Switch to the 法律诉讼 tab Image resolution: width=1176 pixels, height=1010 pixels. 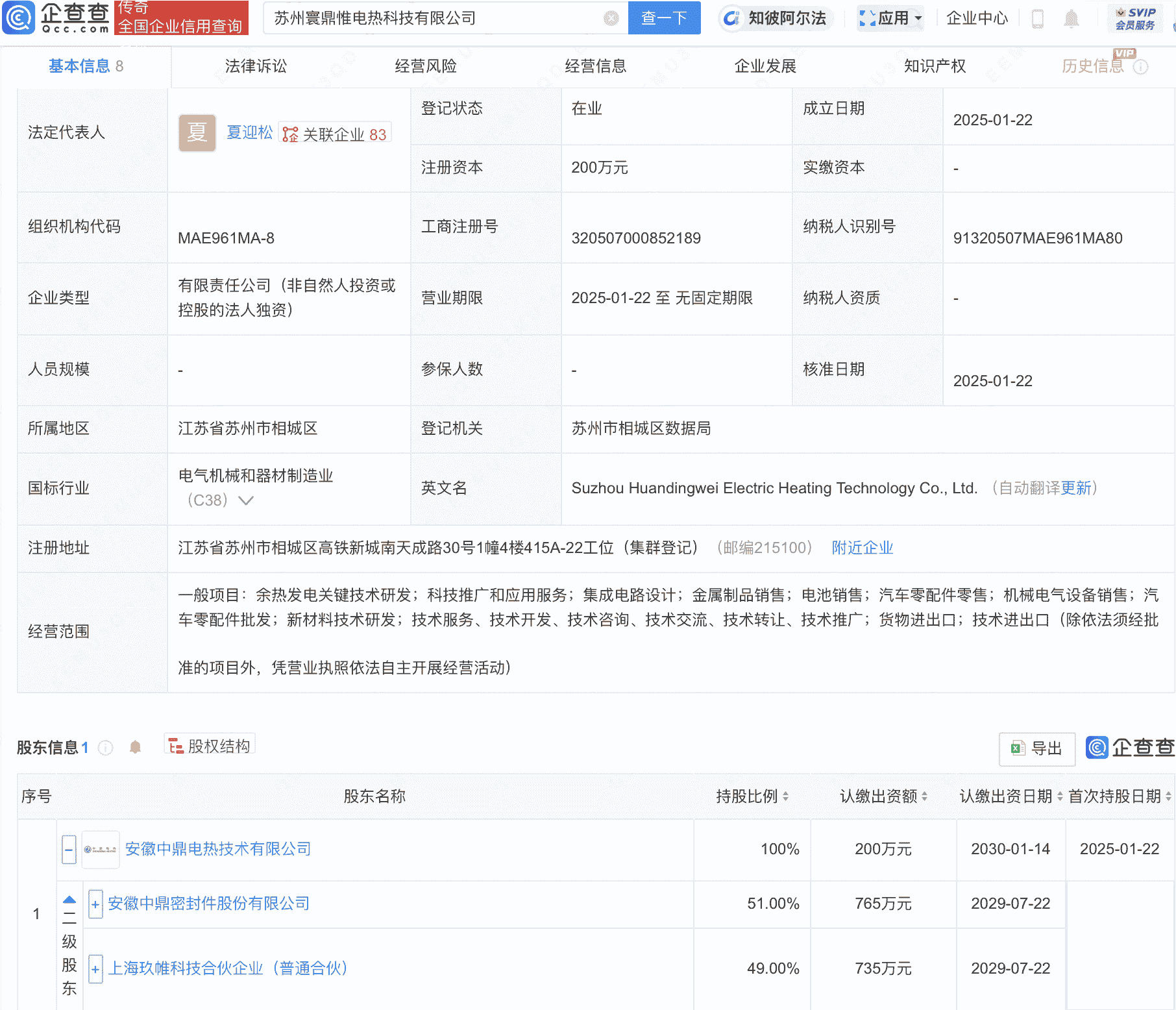[254, 66]
